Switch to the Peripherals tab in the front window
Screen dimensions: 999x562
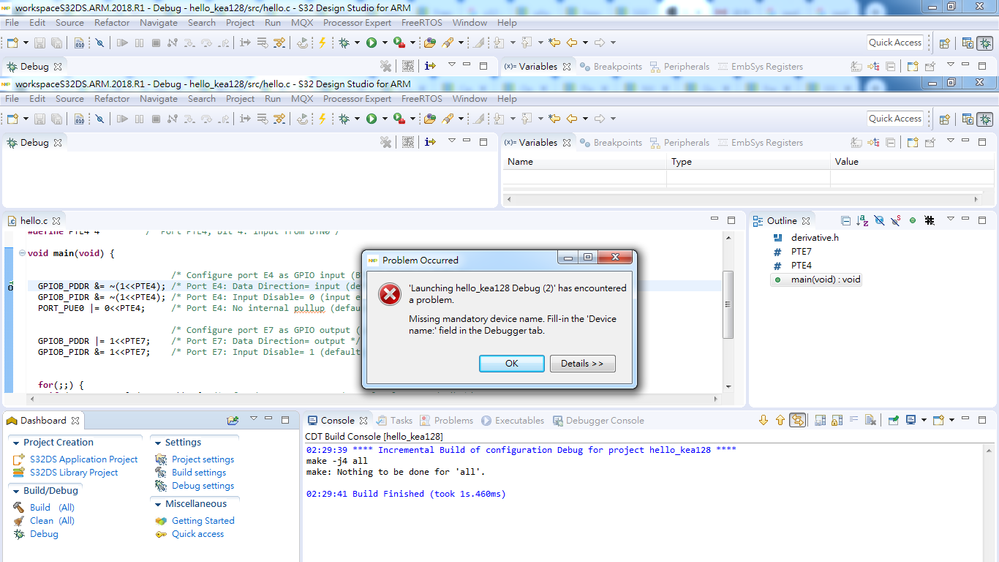(x=680, y=143)
